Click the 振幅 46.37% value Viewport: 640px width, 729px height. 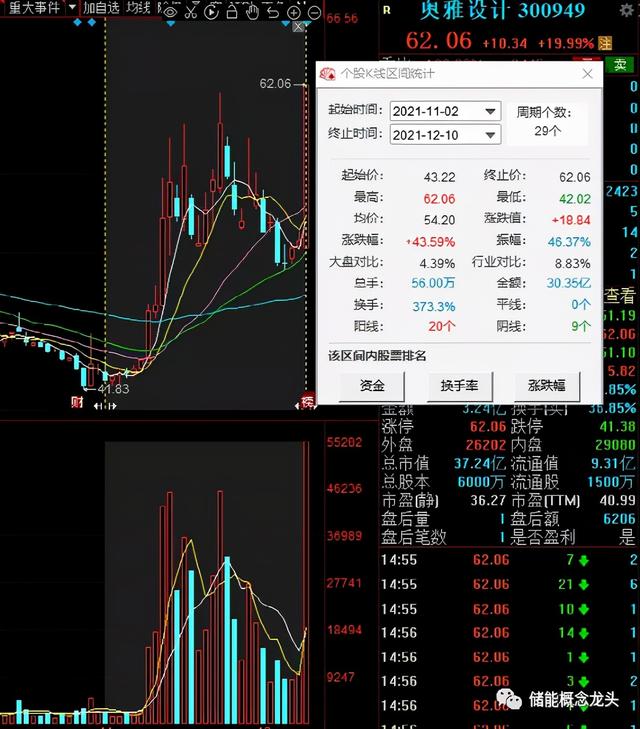(x=569, y=242)
